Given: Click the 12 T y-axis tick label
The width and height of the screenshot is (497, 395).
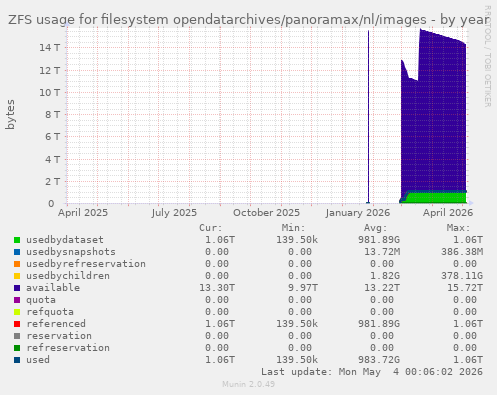Looking at the screenshot, I should coord(50,70).
